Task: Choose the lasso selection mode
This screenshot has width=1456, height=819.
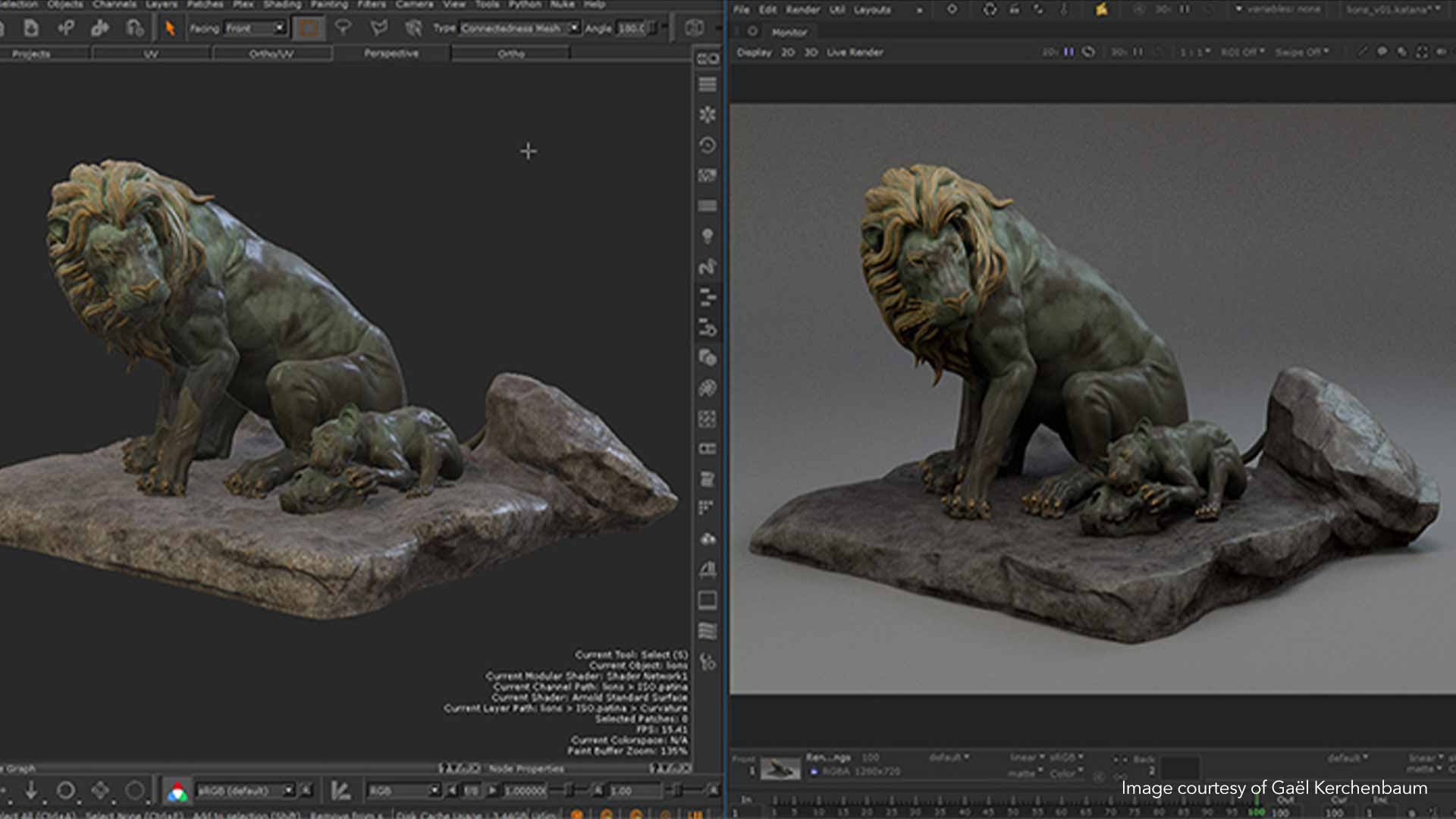Action: click(x=344, y=28)
